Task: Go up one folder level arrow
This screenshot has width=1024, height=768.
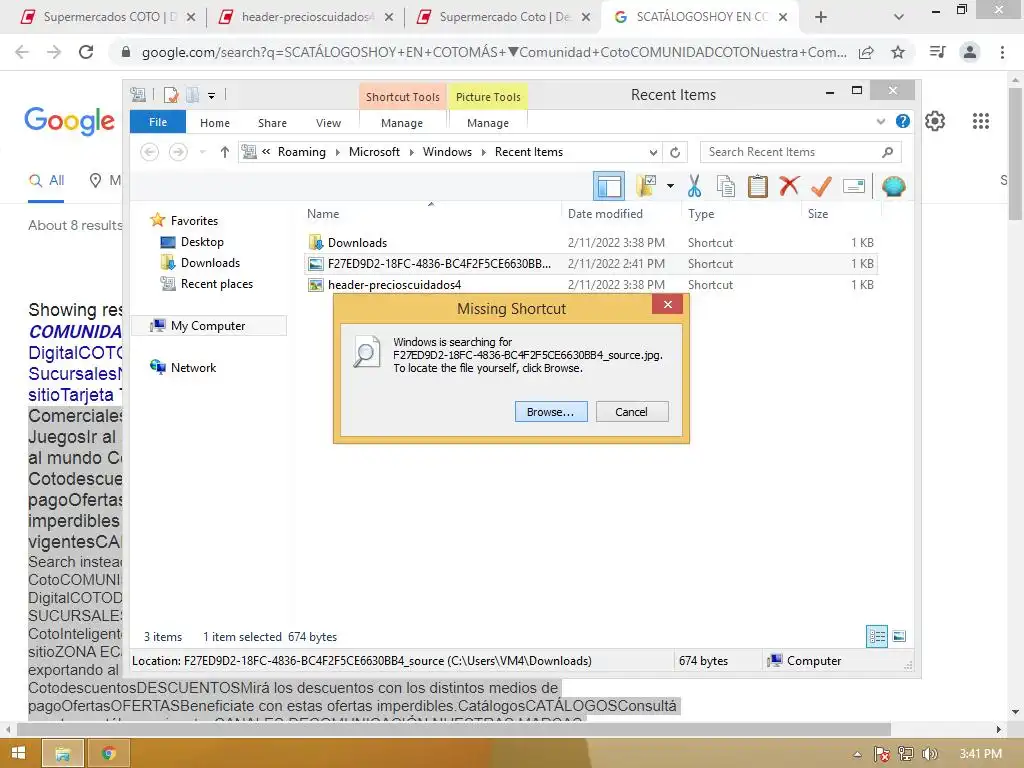Action: pyautogui.click(x=225, y=152)
